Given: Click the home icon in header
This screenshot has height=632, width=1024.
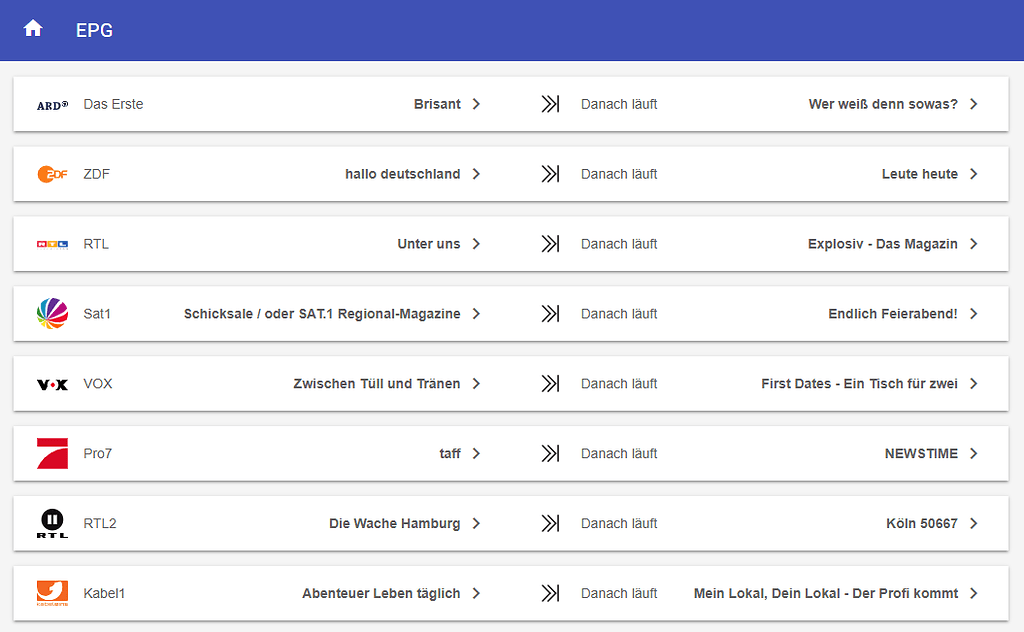Looking at the screenshot, I should pyautogui.click(x=33, y=29).
